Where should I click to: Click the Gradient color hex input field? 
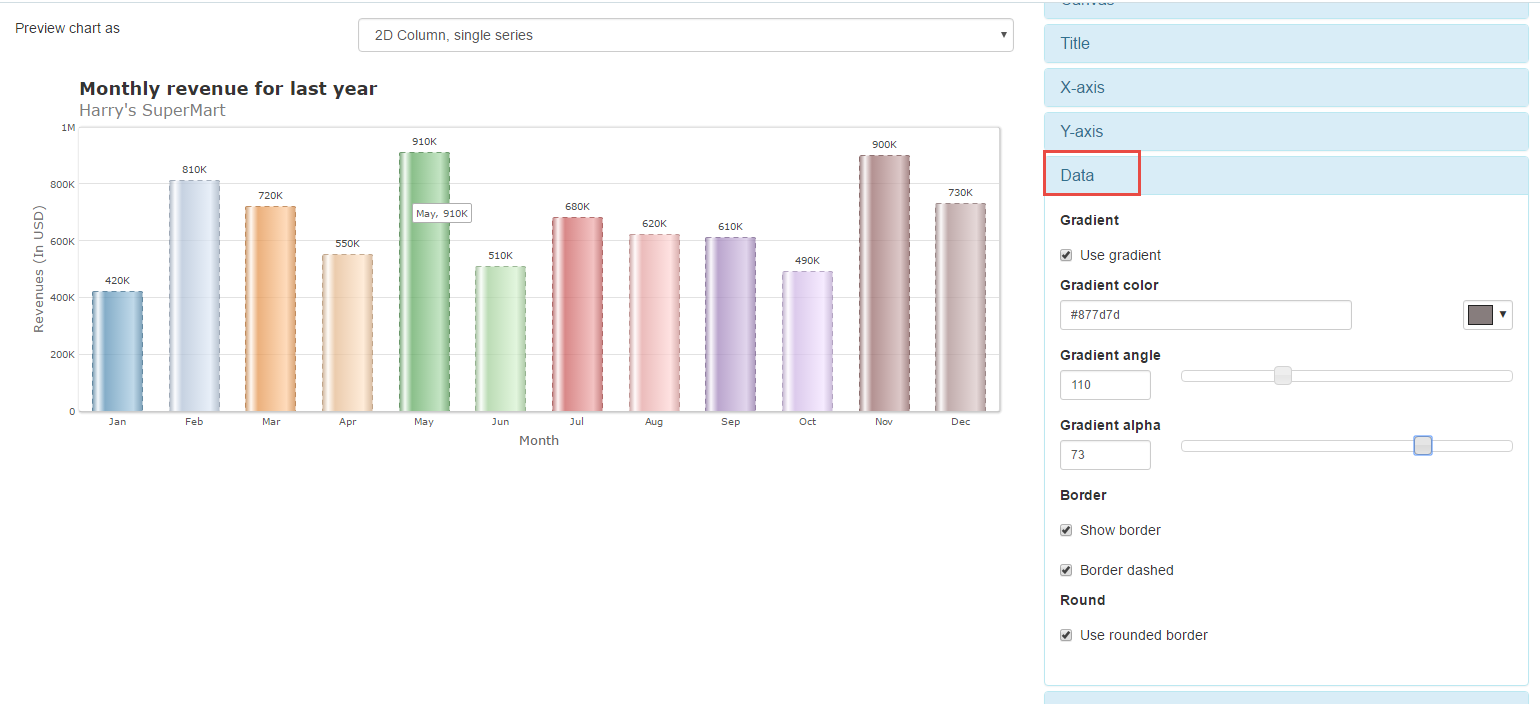tap(1205, 315)
